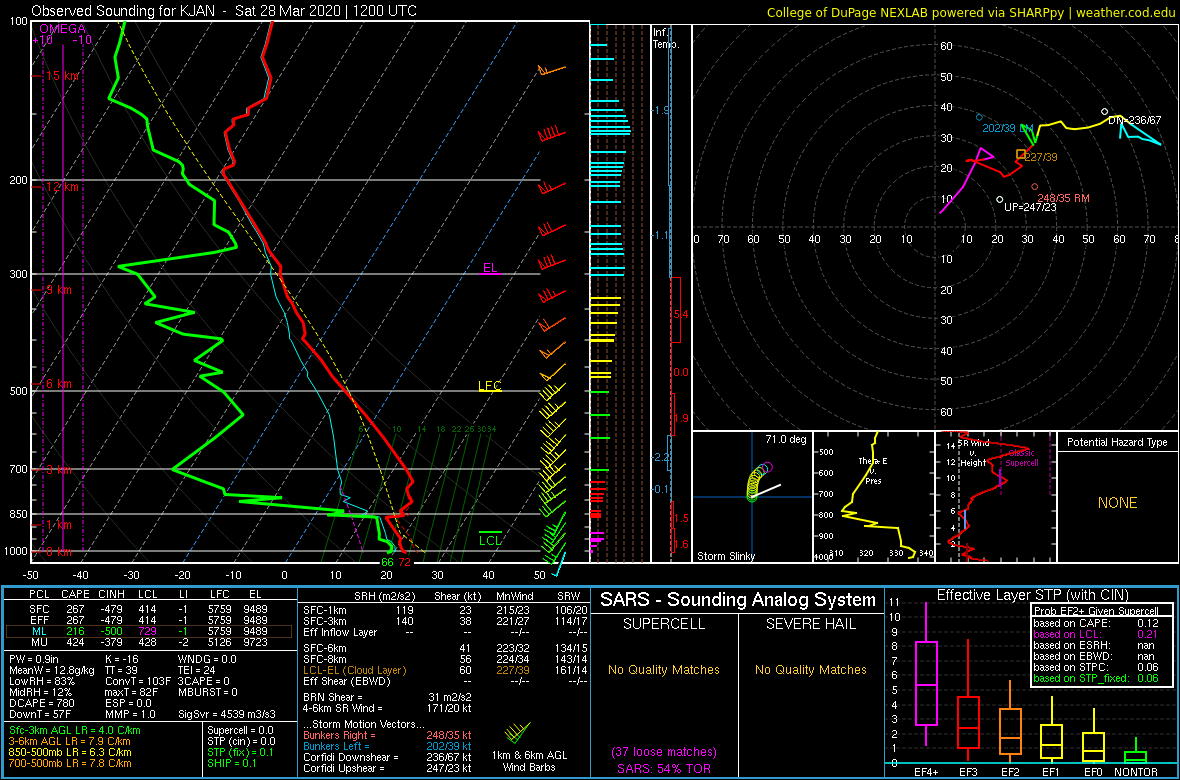Image resolution: width=1180 pixels, height=780 pixels.
Task: Click the '850-500mb LR = 6.3 C/km' line
Action: [x=69, y=751]
